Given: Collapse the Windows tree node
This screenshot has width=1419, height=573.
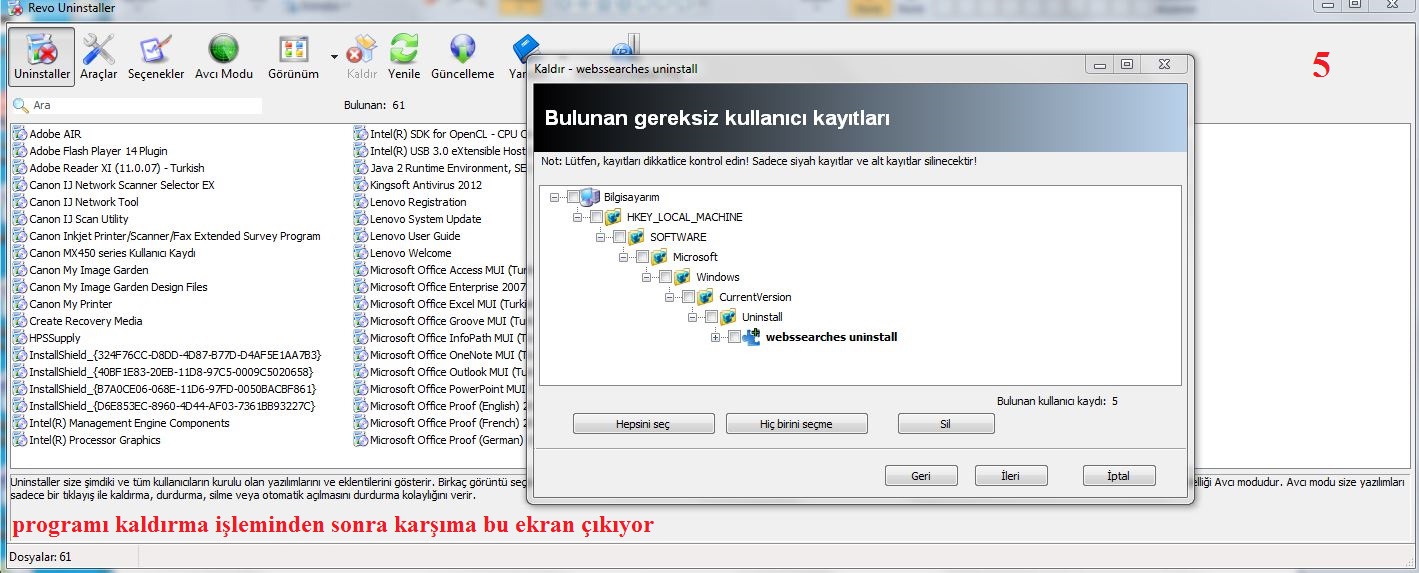Looking at the screenshot, I should coord(646,277).
